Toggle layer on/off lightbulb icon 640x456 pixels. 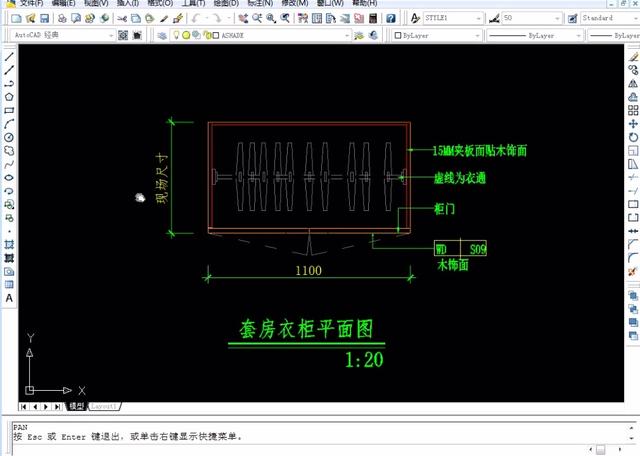(176, 36)
